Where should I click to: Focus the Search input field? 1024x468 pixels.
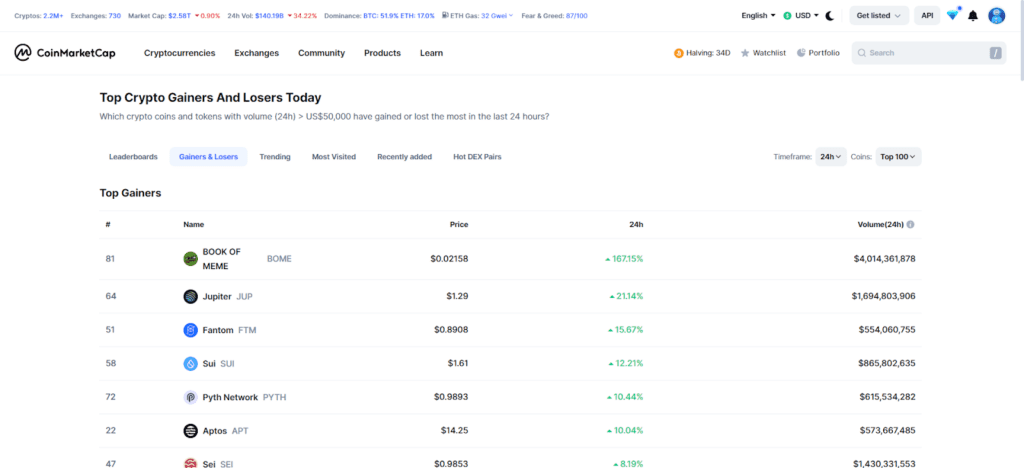point(929,53)
